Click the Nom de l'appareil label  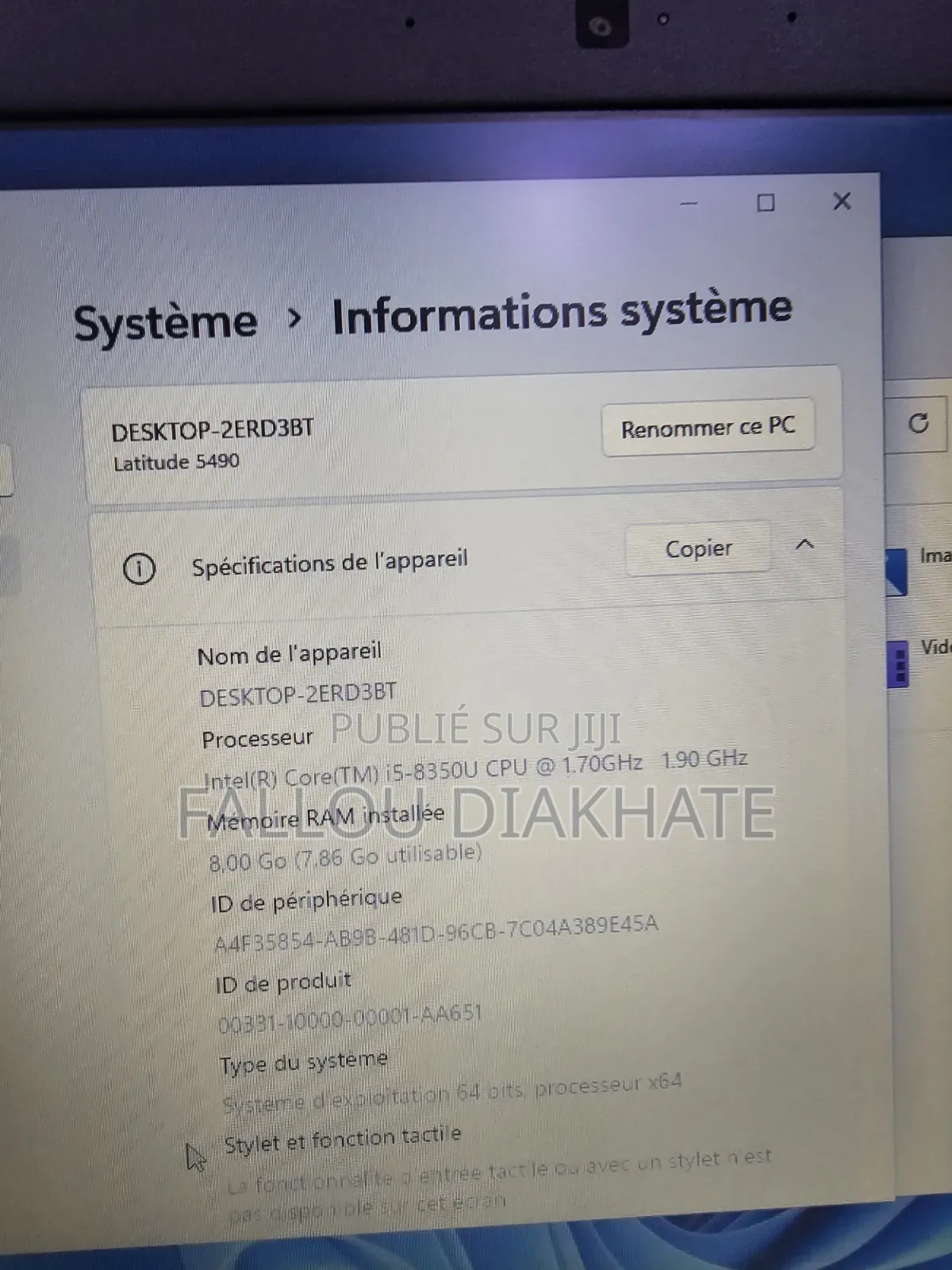[290, 654]
